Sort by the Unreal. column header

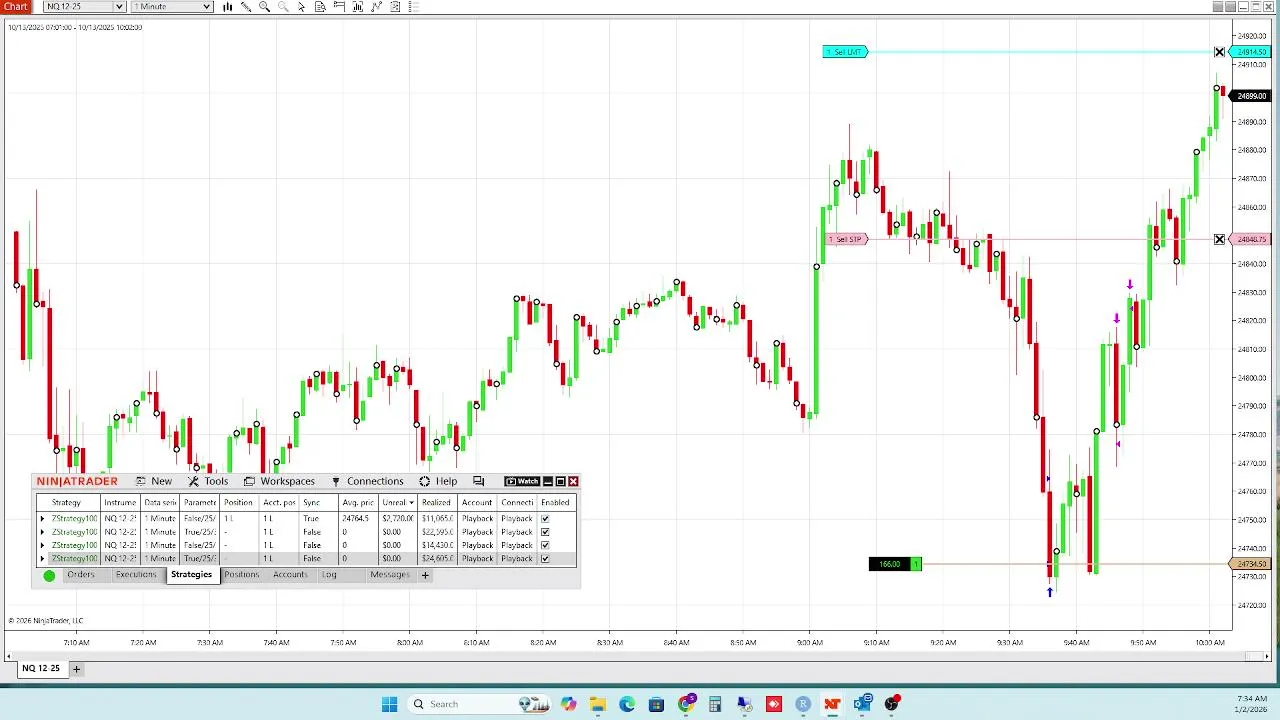tap(397, 503)
